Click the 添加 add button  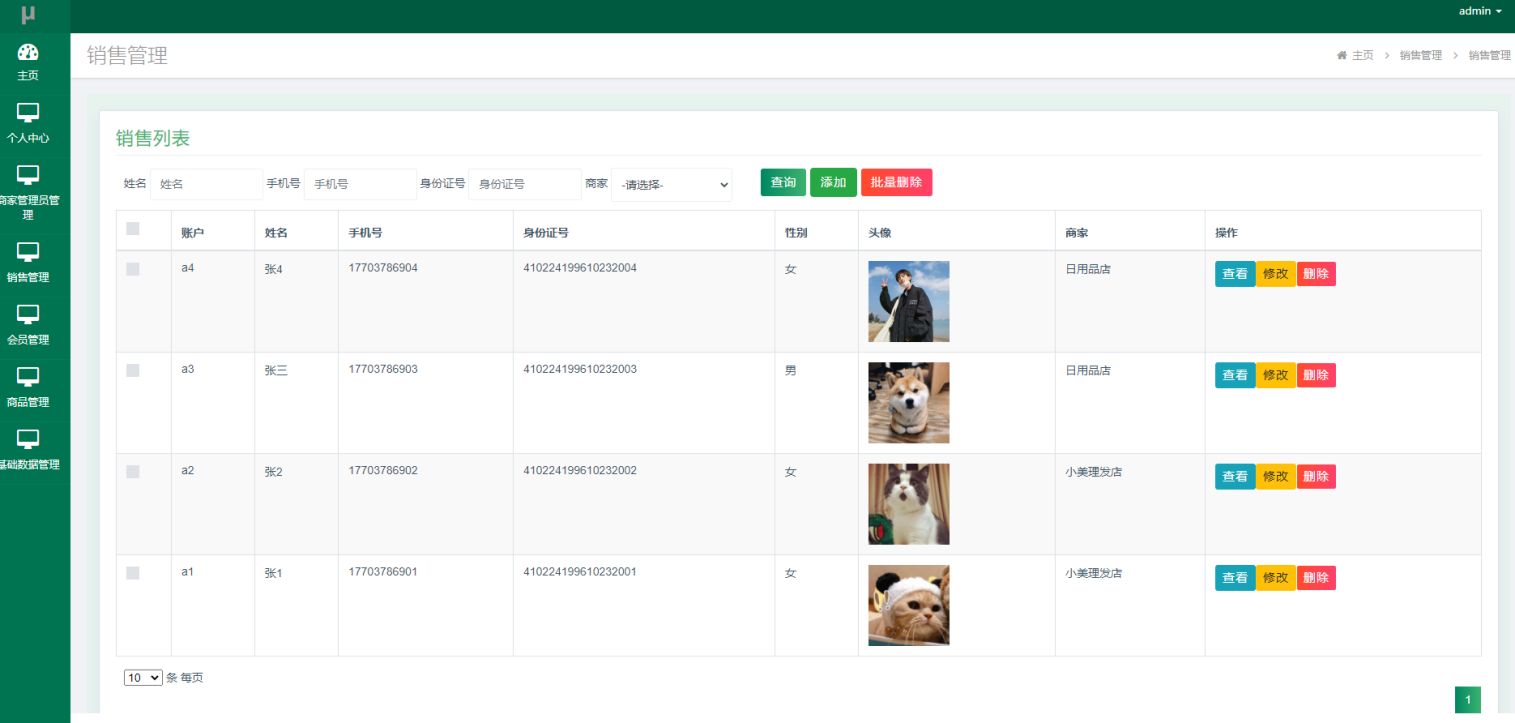click(833, 182)
